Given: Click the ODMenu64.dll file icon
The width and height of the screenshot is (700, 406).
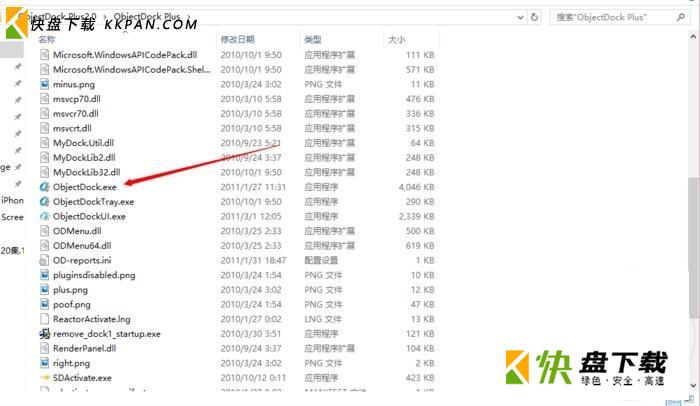Looking at the screenshot, I should tap(44, 246).
